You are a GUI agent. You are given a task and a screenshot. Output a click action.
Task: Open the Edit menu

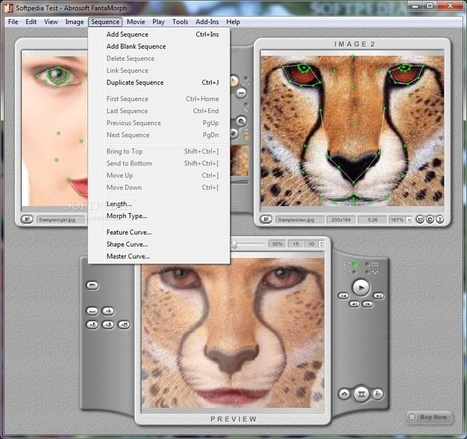(x=31, y=22)
